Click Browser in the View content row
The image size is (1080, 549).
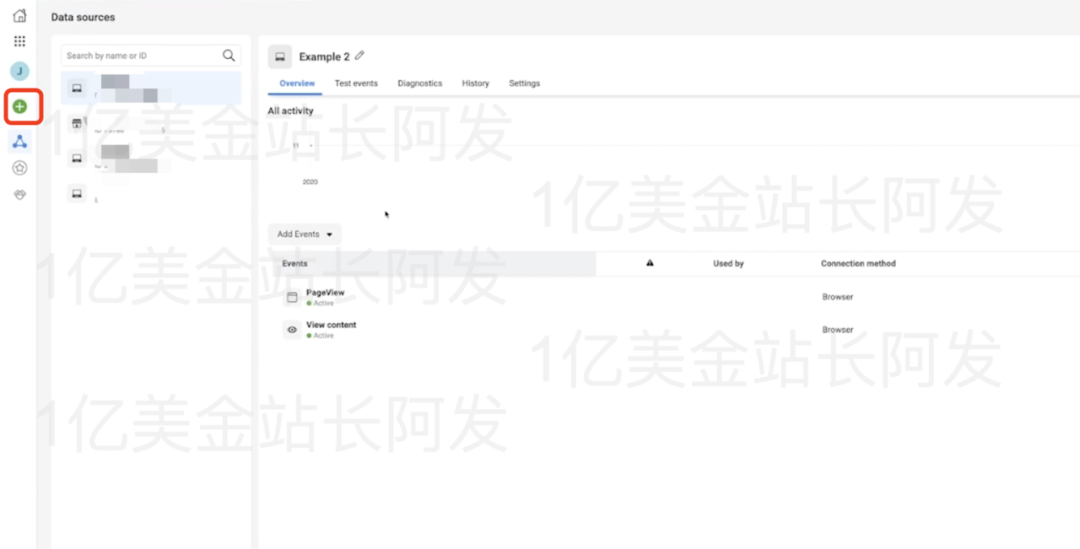coord(838,330)
